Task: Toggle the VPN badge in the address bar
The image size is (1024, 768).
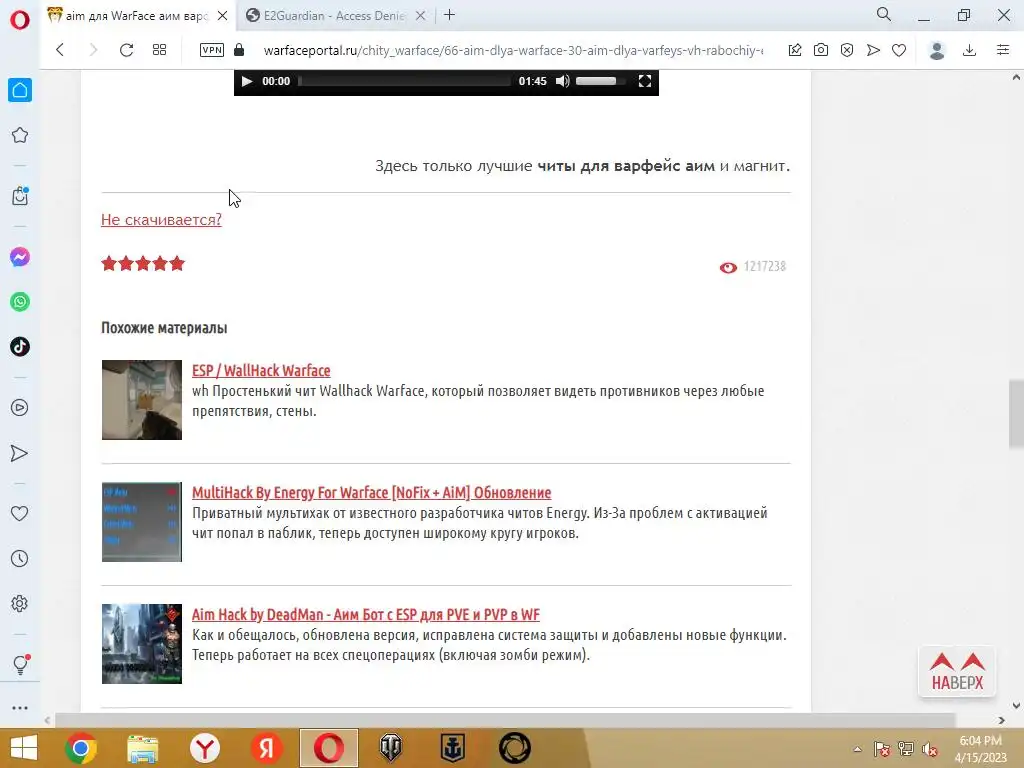Action: 212,50
